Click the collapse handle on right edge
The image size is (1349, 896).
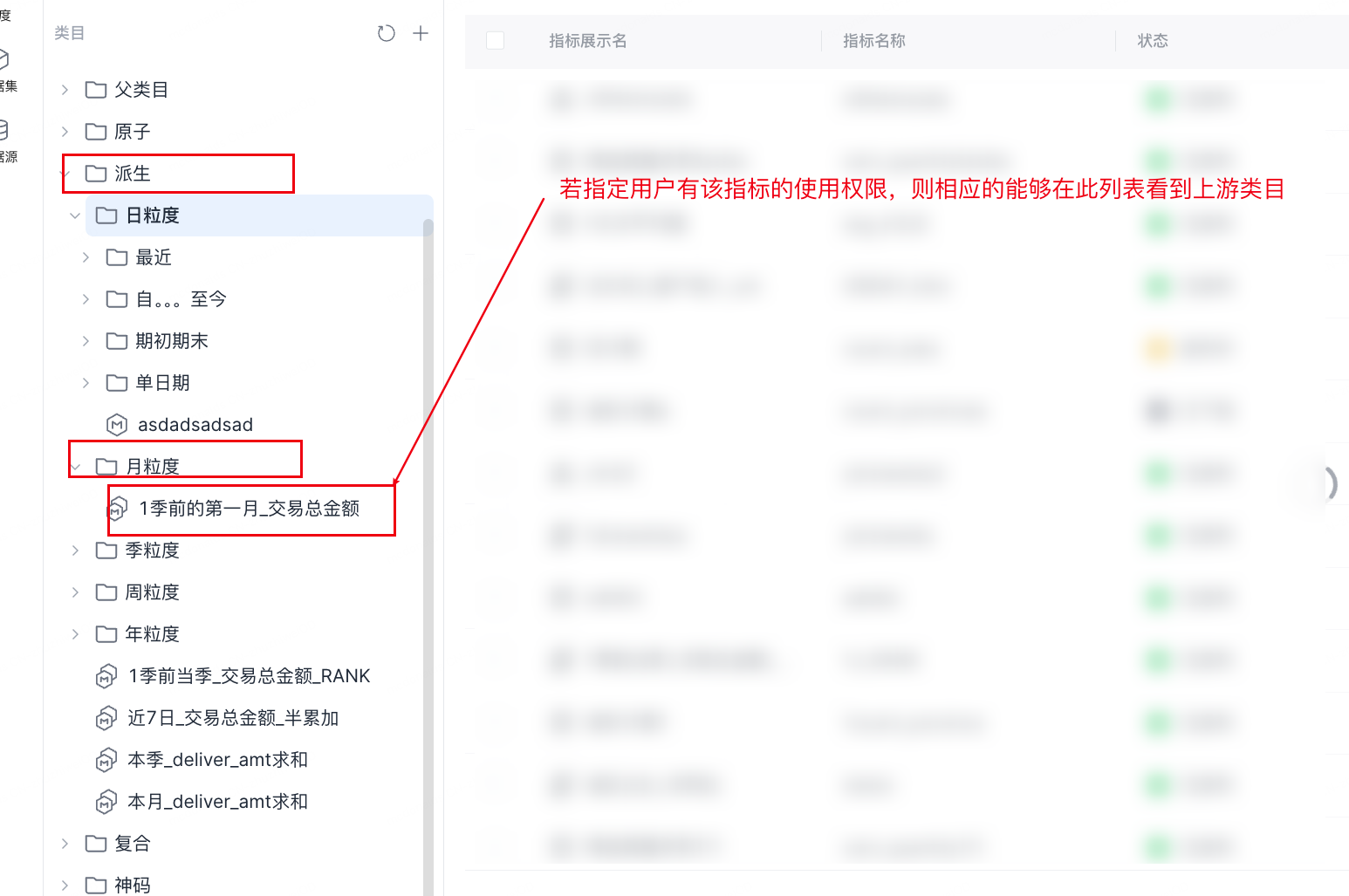[x=1330, y=483]
